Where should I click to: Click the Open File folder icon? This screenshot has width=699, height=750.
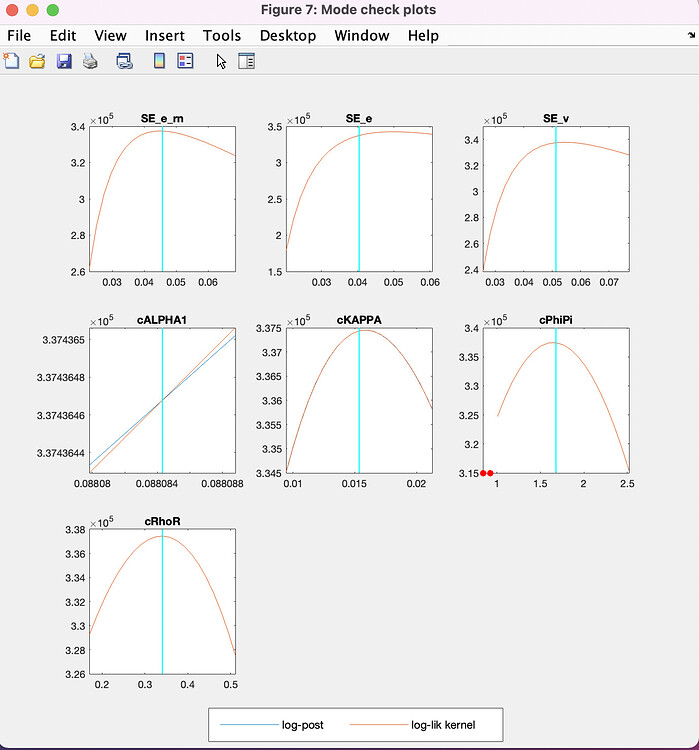tap(38, 61)
